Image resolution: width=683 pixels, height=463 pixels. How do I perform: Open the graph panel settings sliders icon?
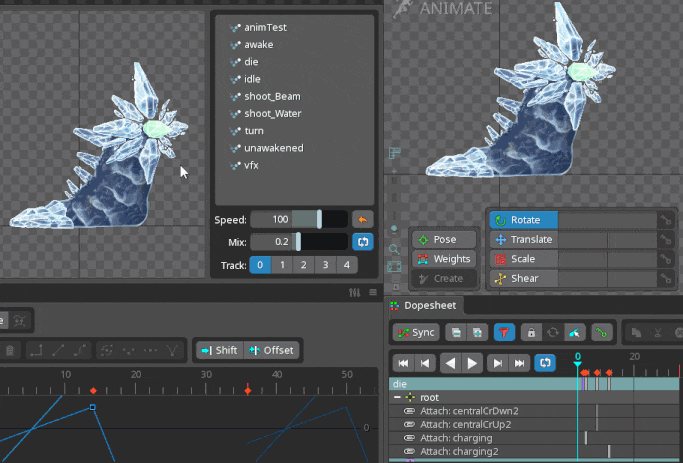354,293
